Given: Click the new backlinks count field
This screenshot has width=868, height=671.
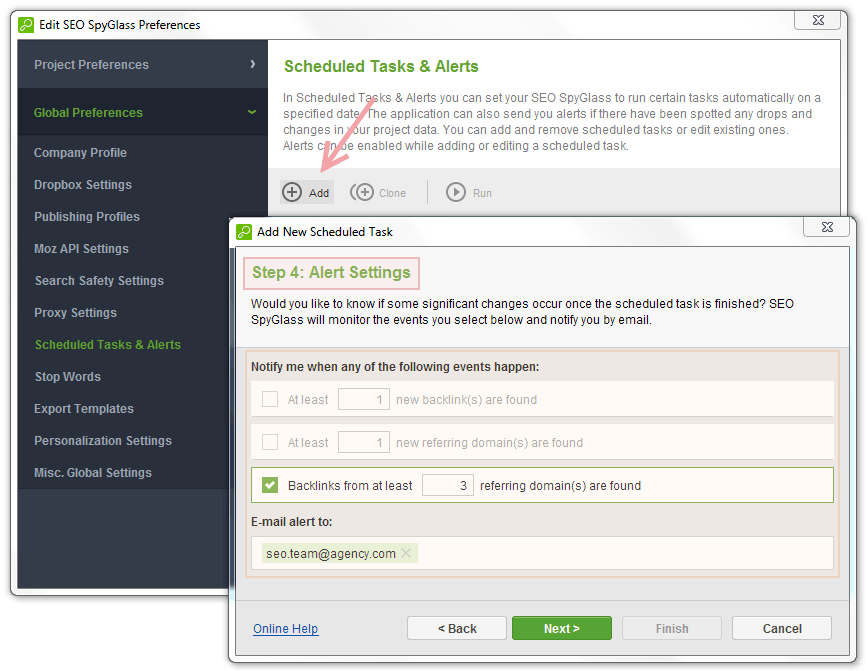Looking at the screenshot, I should 364,399.
